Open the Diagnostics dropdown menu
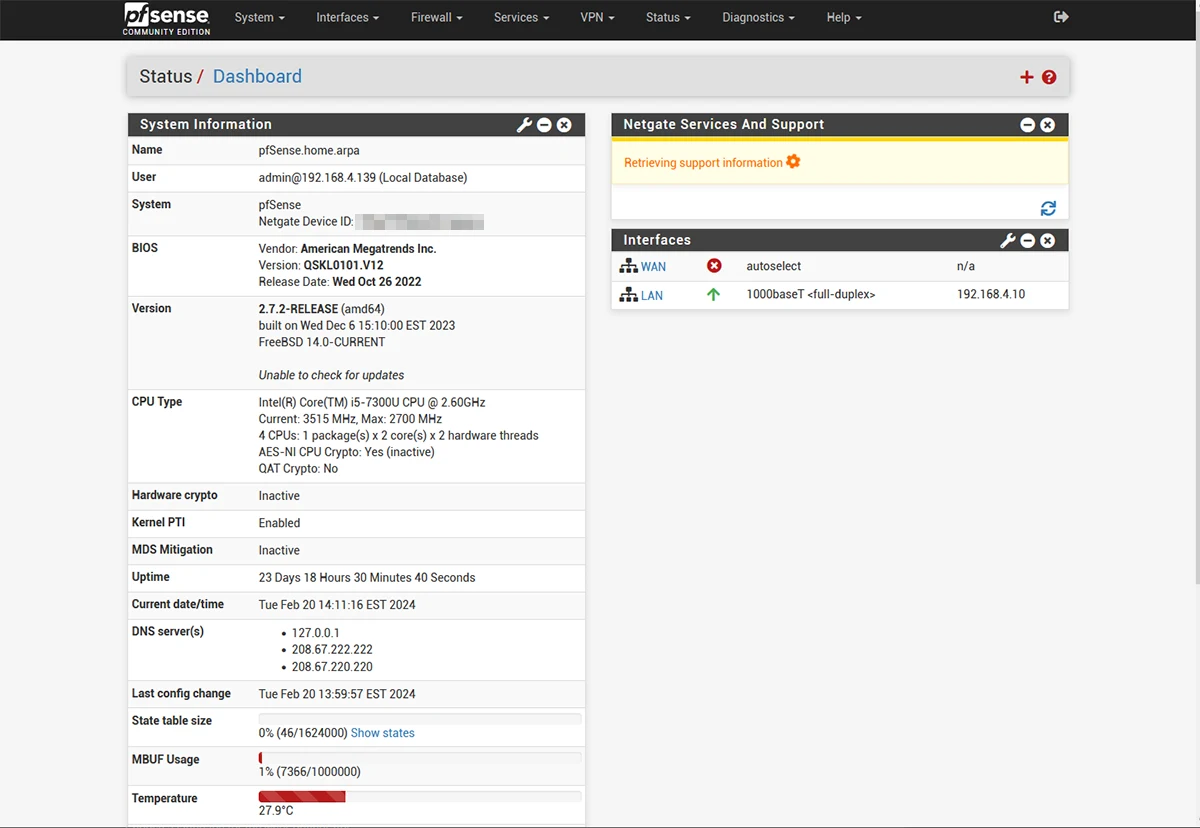This screenshot has height=828, width=1200. point(758,17)
